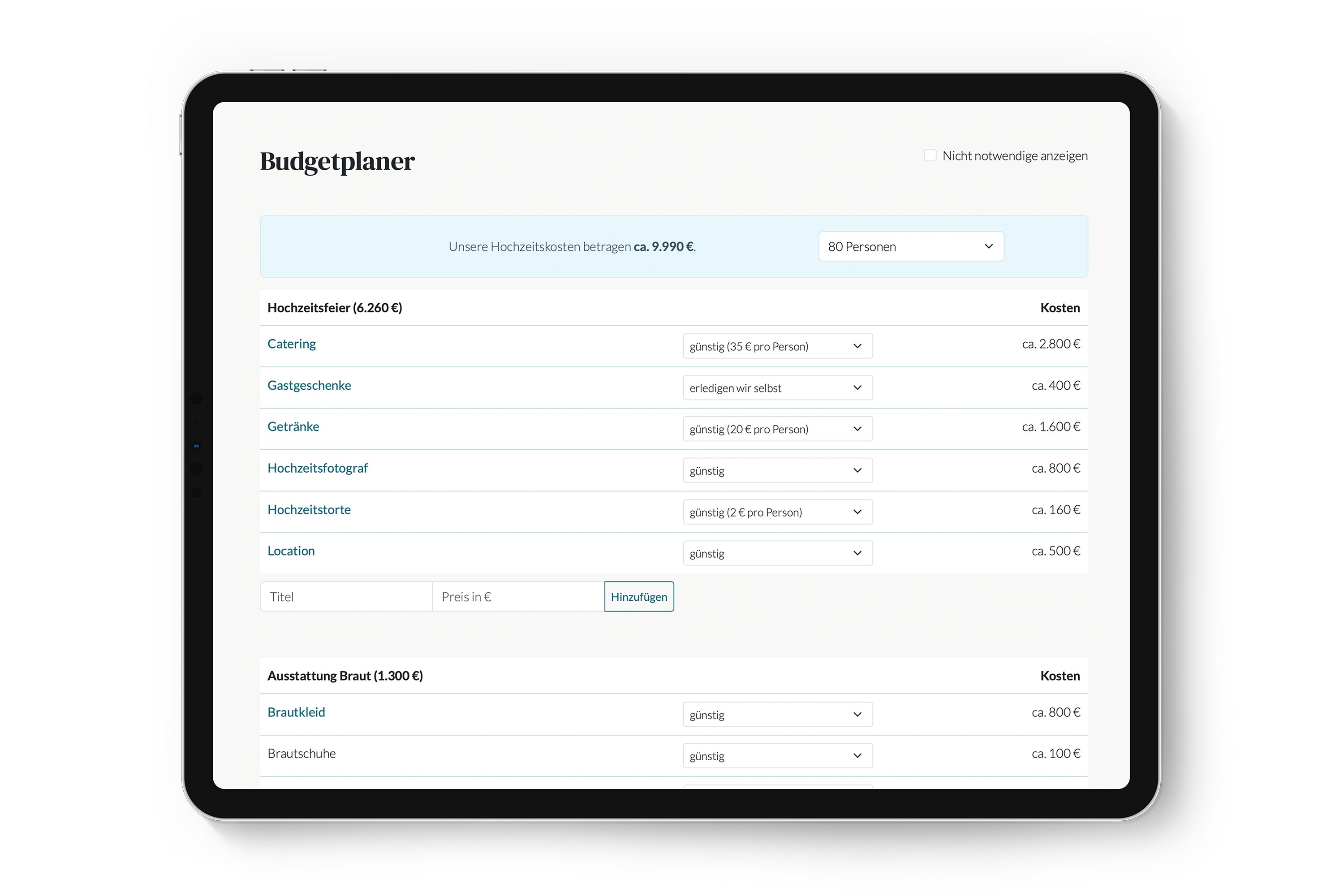Image resolution: width=1344 pixels, height=896 pixels.
Task: Open the Catering price option dropdown
Action: click(777, 346)
